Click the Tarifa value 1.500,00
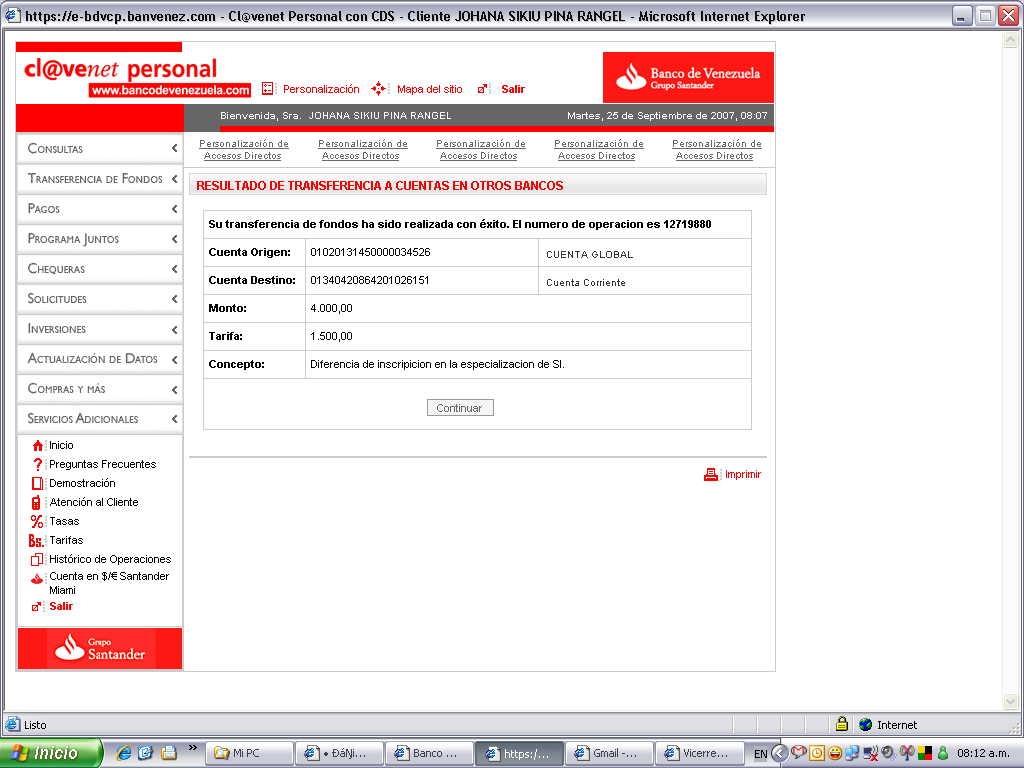The height and width of the screenshot is (768, 1024). click(331, 336)
